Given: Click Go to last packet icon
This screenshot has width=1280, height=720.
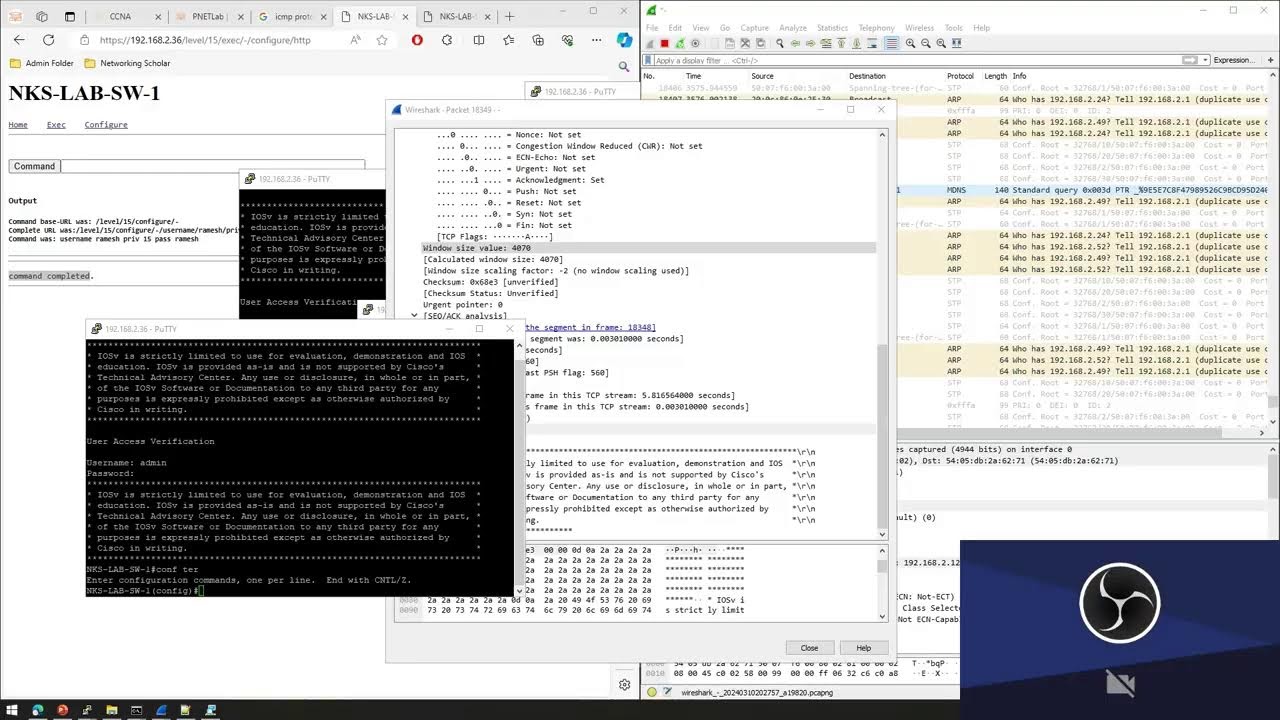Looking at the screenshot, I should pos(857,43).
